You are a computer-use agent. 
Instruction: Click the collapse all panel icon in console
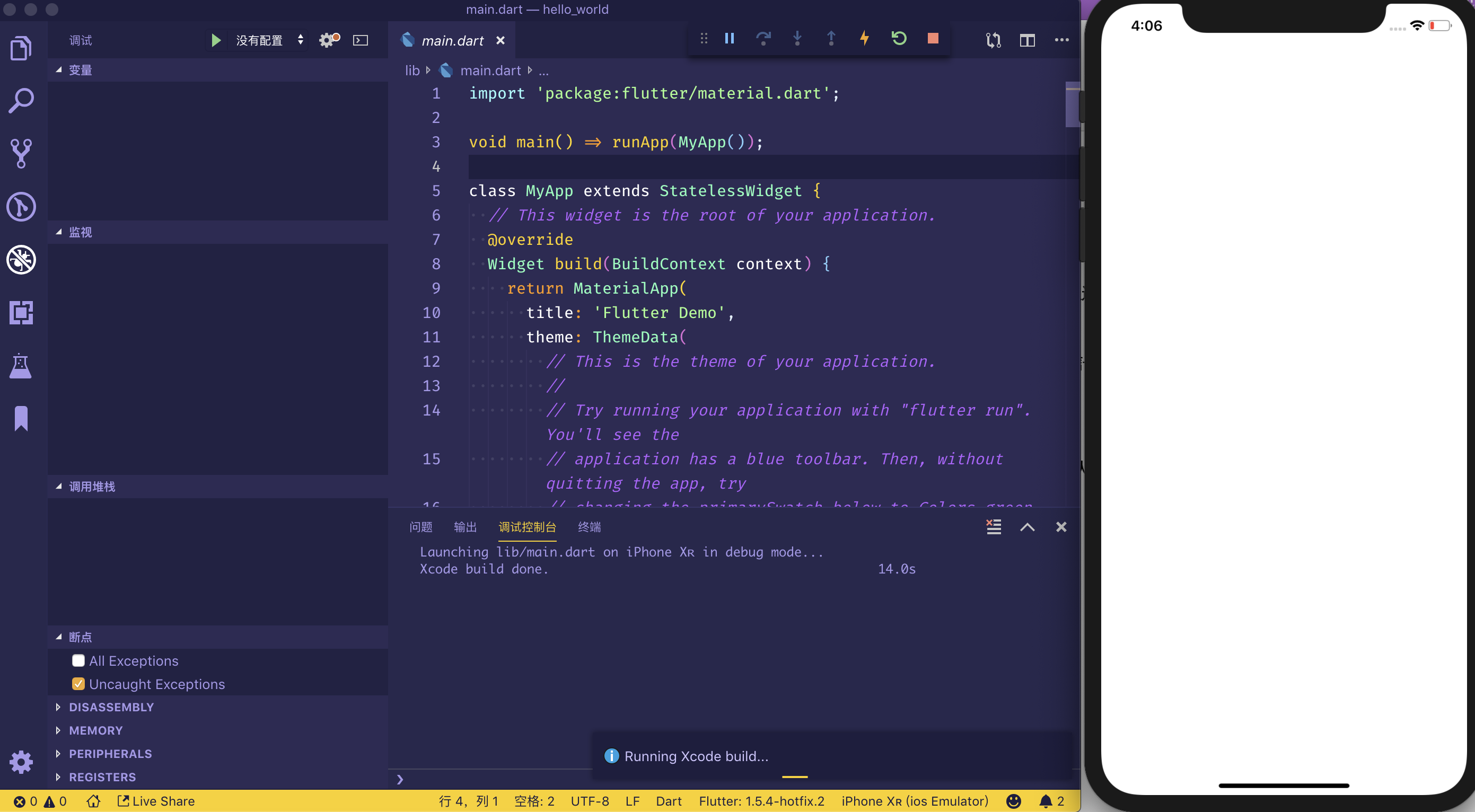[1027, 527]
